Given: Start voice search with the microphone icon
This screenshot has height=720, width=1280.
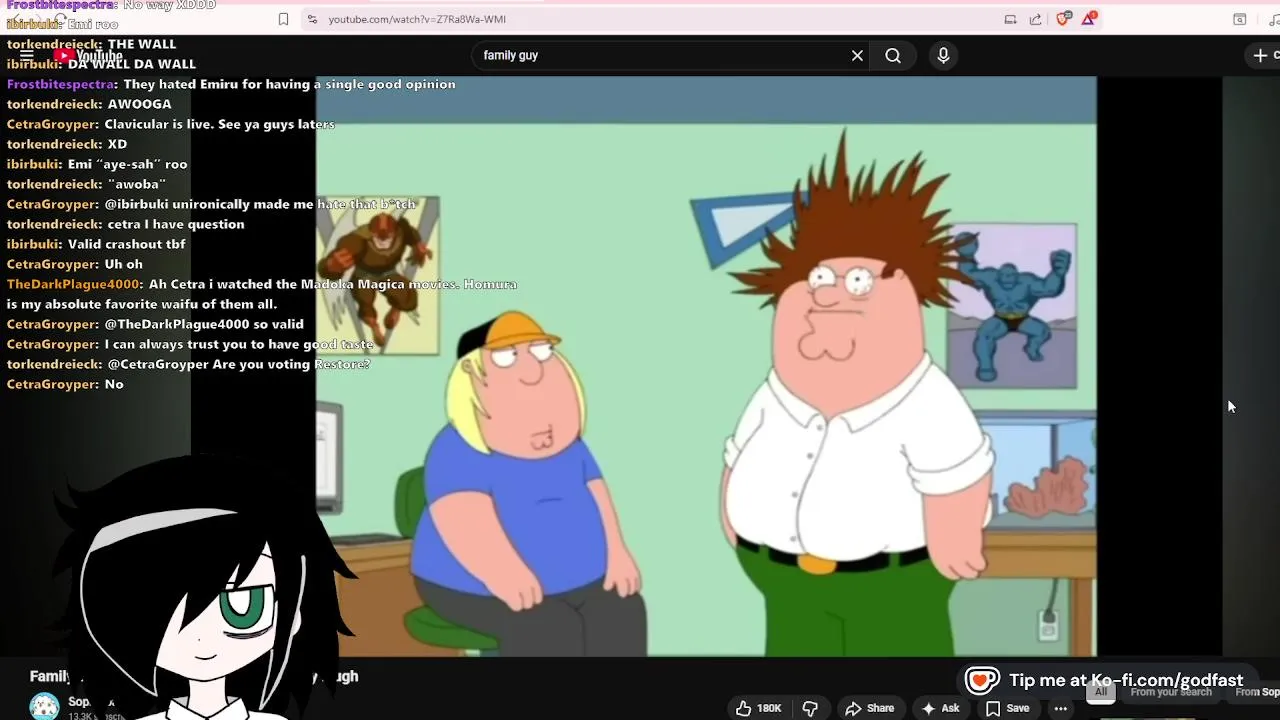Looking at the screenshot, I should 943,56.
